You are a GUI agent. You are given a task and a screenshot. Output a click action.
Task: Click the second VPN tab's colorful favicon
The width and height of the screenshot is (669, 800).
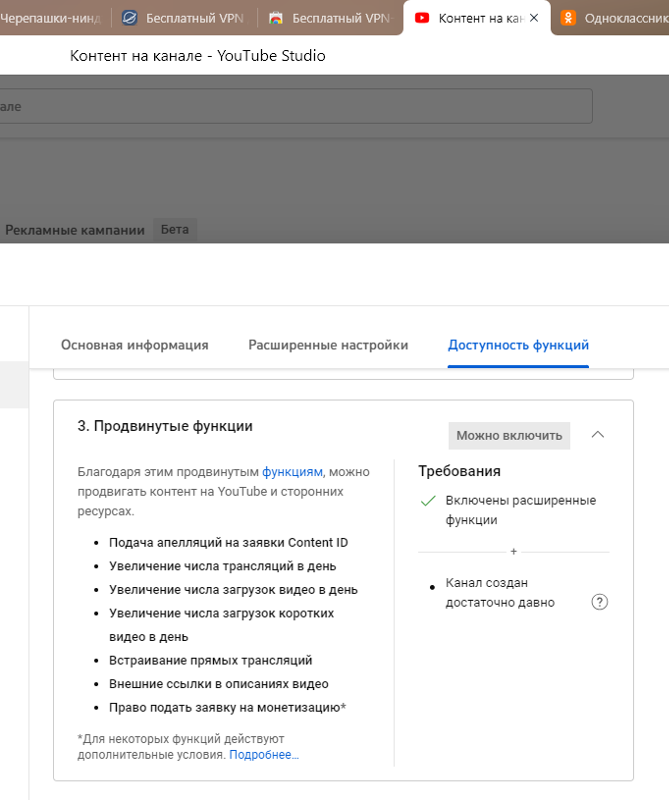pyautogui.click(x=276, y=18)
